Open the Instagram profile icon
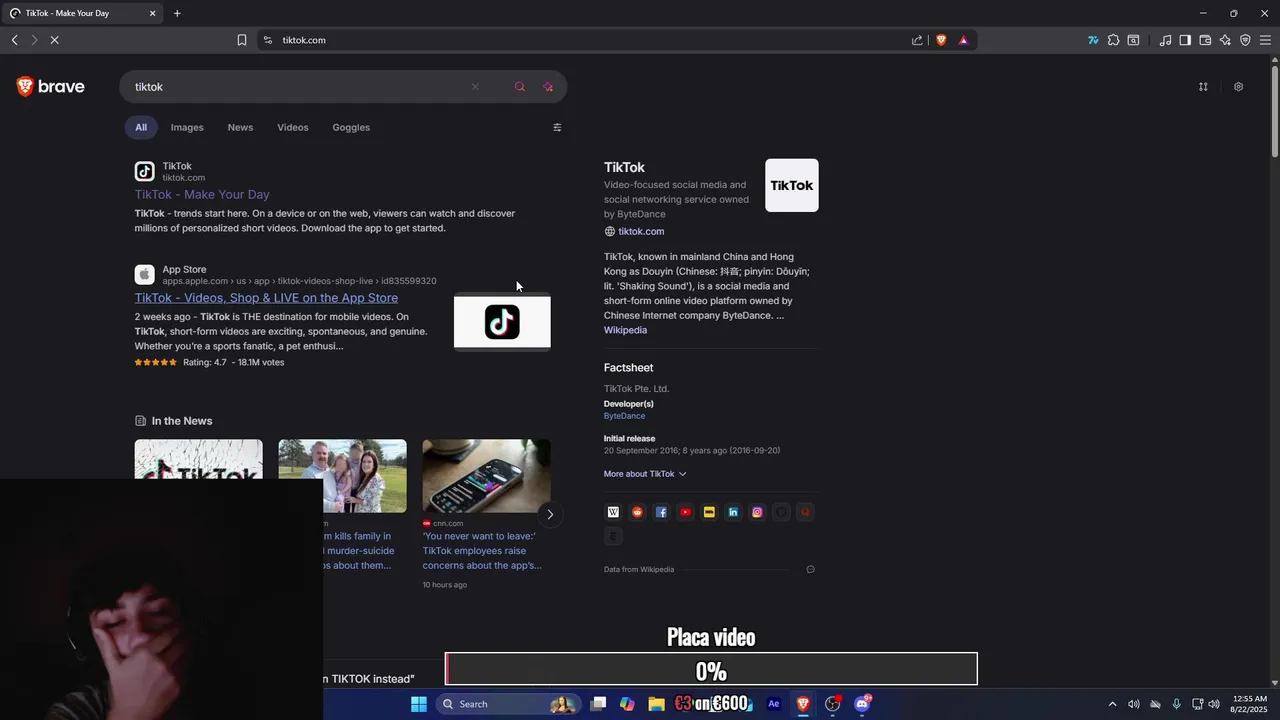Image resolution: width=1280 pixels, height=720 pixels. tap(757, 512)
